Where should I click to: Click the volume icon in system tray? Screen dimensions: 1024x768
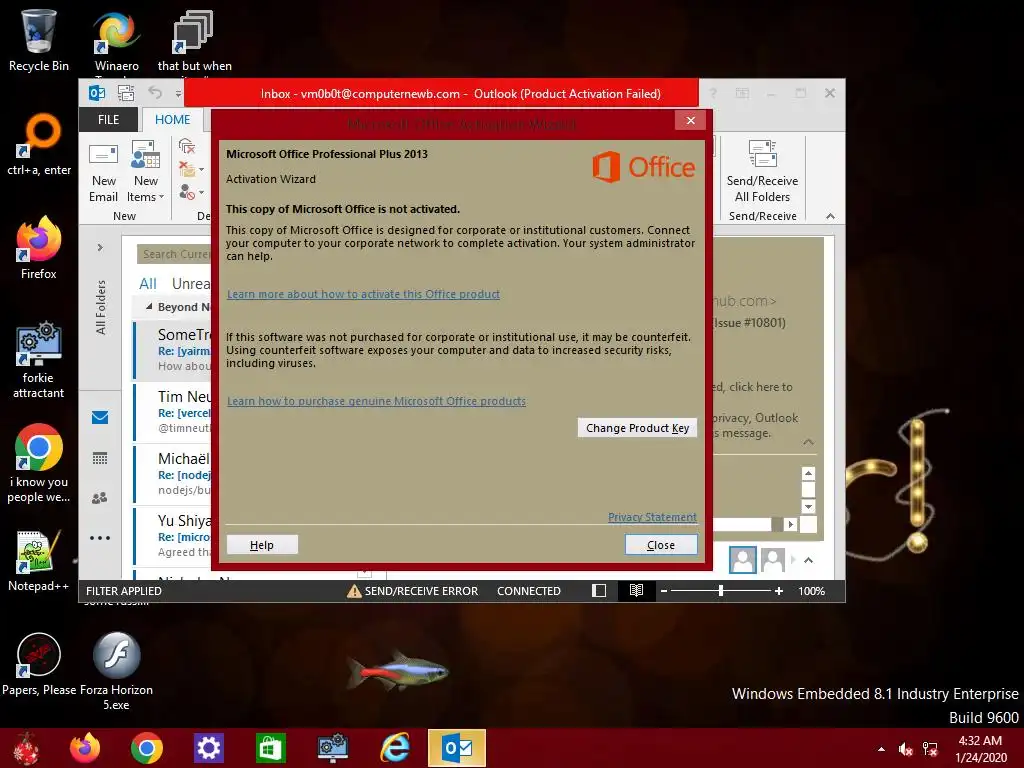(905, 749)
